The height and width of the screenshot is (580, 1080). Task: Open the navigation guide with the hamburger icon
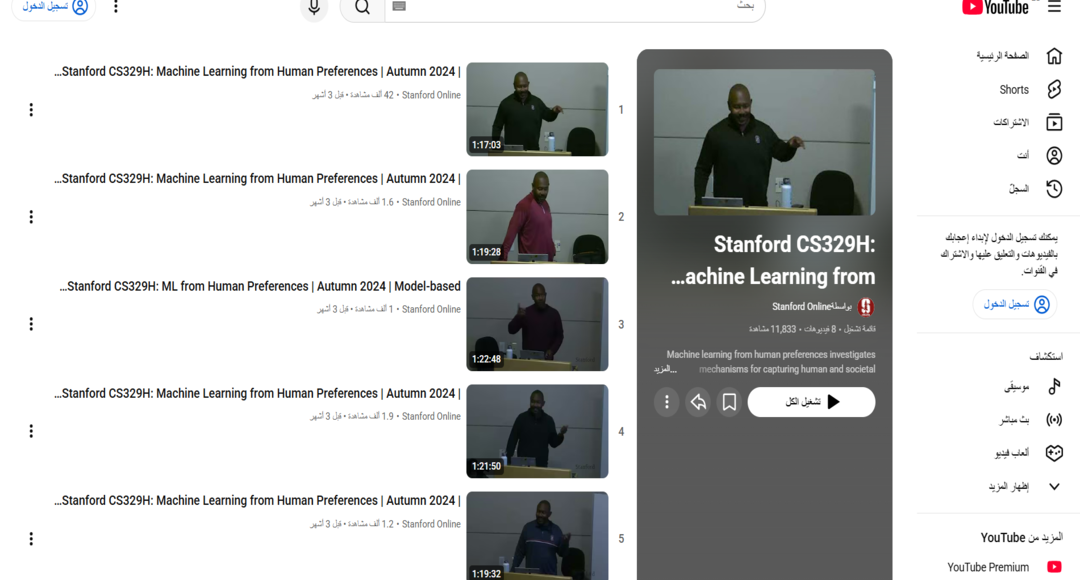tap(1055, 8)
